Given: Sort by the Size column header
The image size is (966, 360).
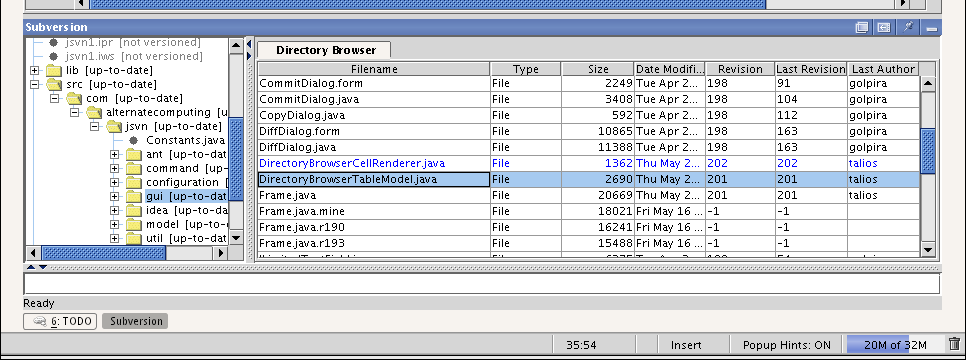Looking at the screenshot, I should point(598,69).
